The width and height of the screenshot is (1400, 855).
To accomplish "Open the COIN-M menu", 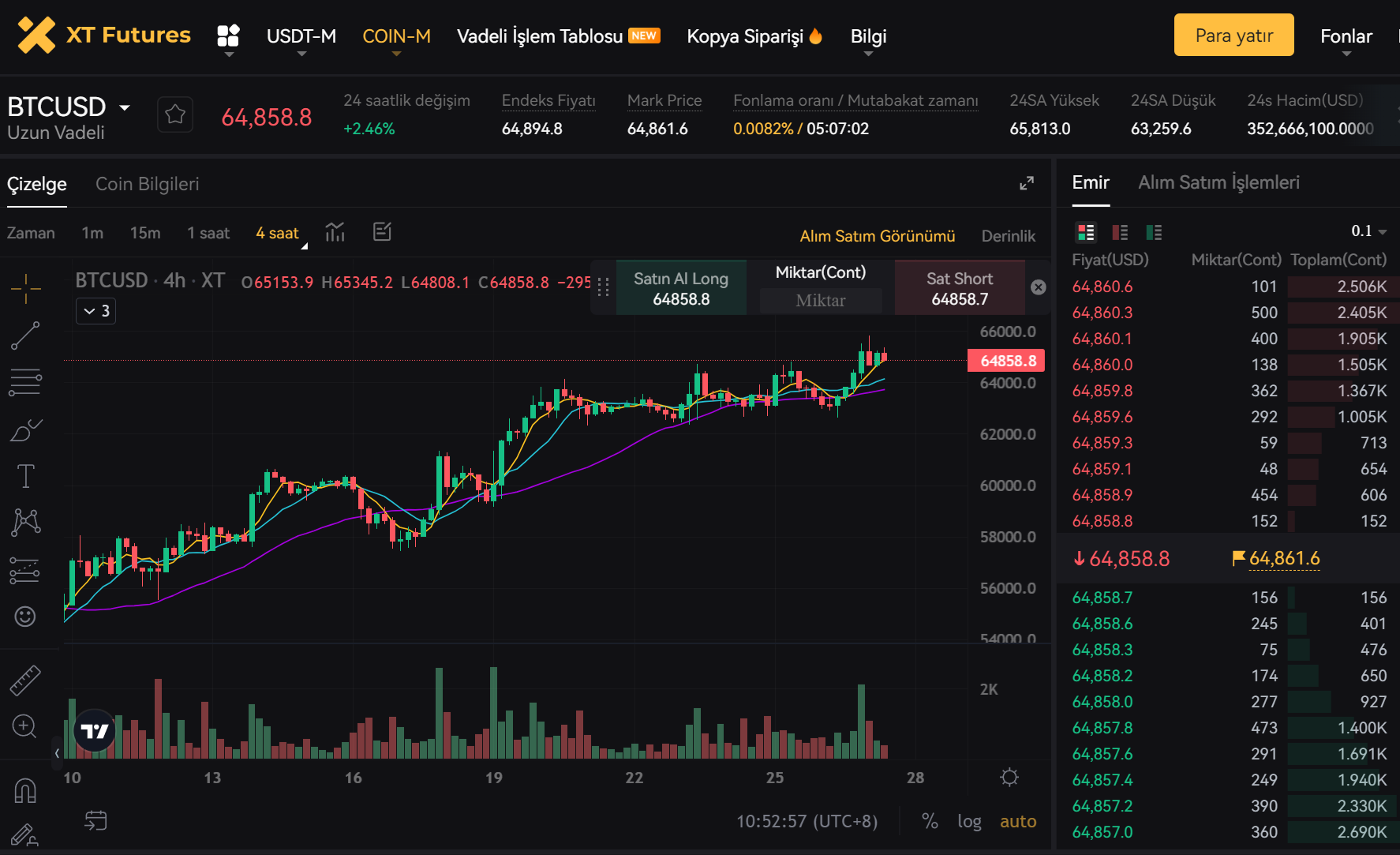I will click(x=397, y=36).
